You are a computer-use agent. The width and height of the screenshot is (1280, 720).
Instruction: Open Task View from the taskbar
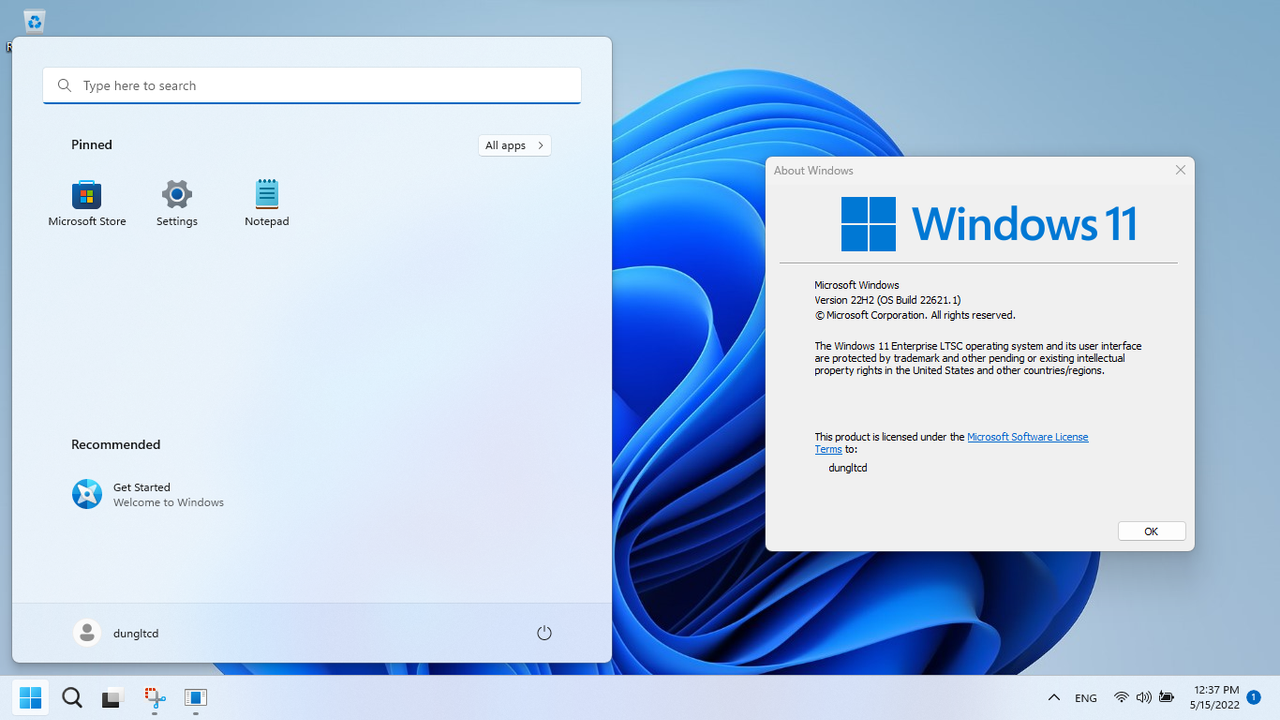coord(110,697)
